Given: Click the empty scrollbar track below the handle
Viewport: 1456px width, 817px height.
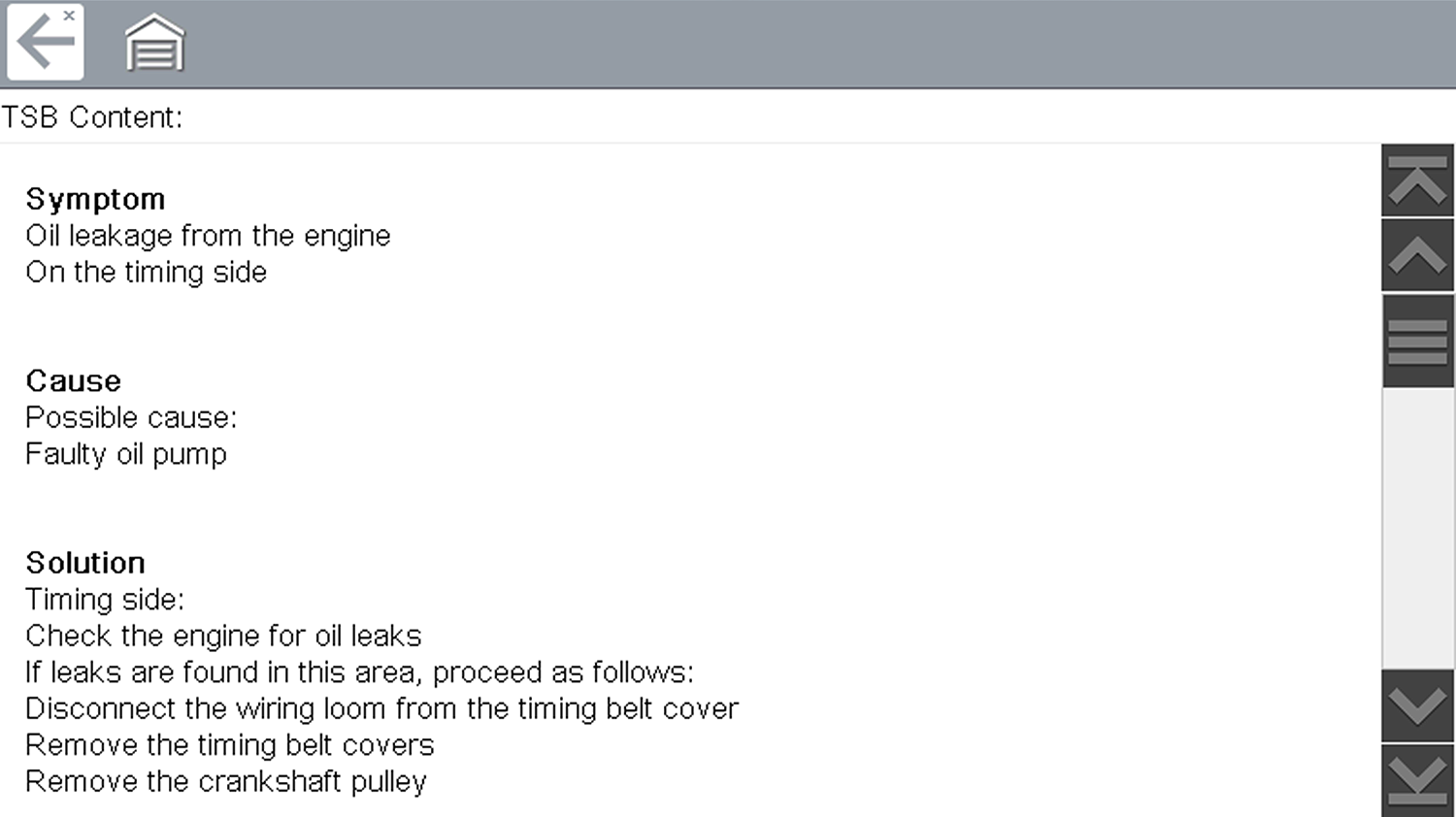Looking at the screenshot, I should coord(1417,529).
